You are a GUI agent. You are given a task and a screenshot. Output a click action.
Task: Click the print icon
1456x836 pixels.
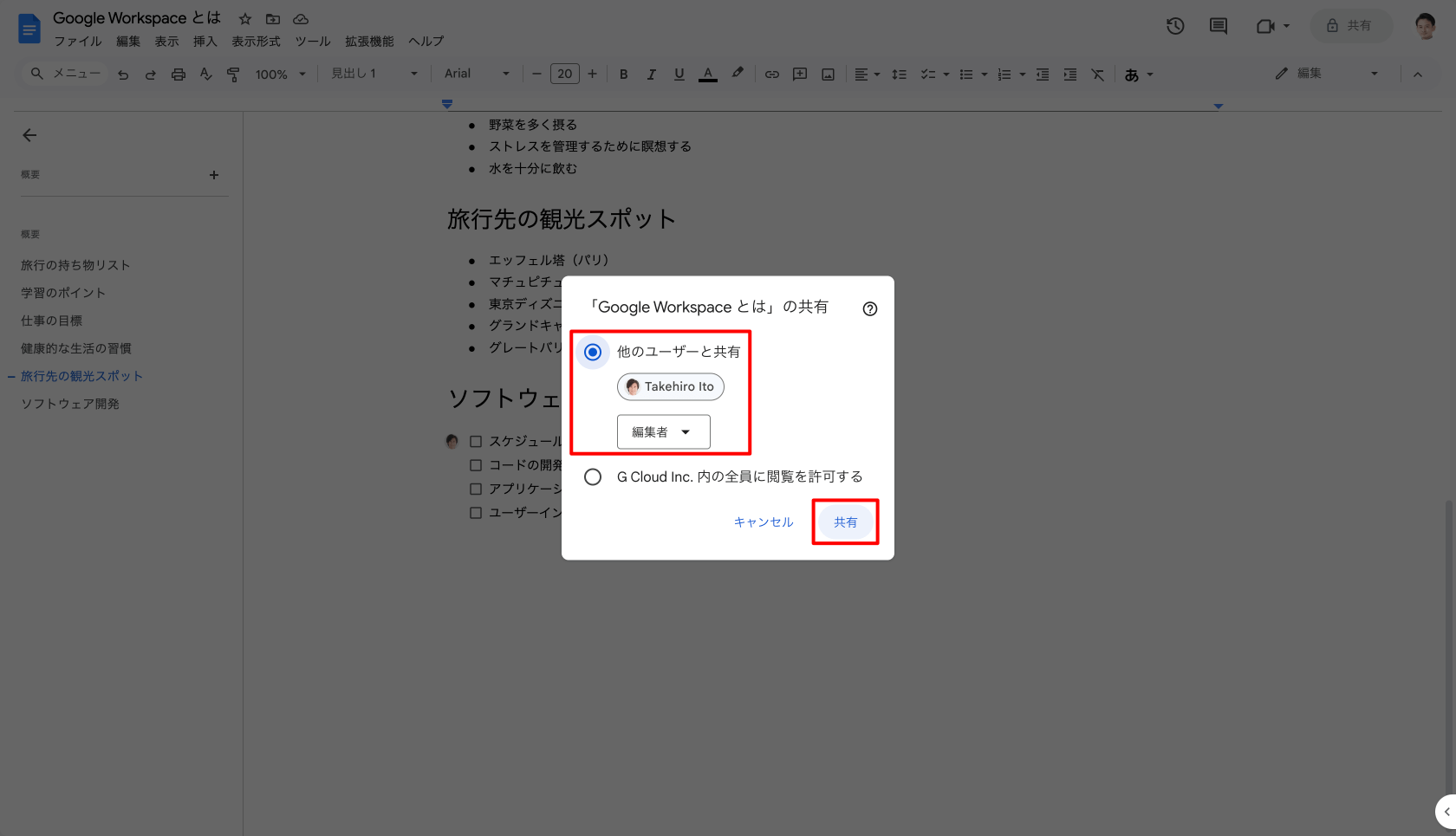(x=179, y=75)
